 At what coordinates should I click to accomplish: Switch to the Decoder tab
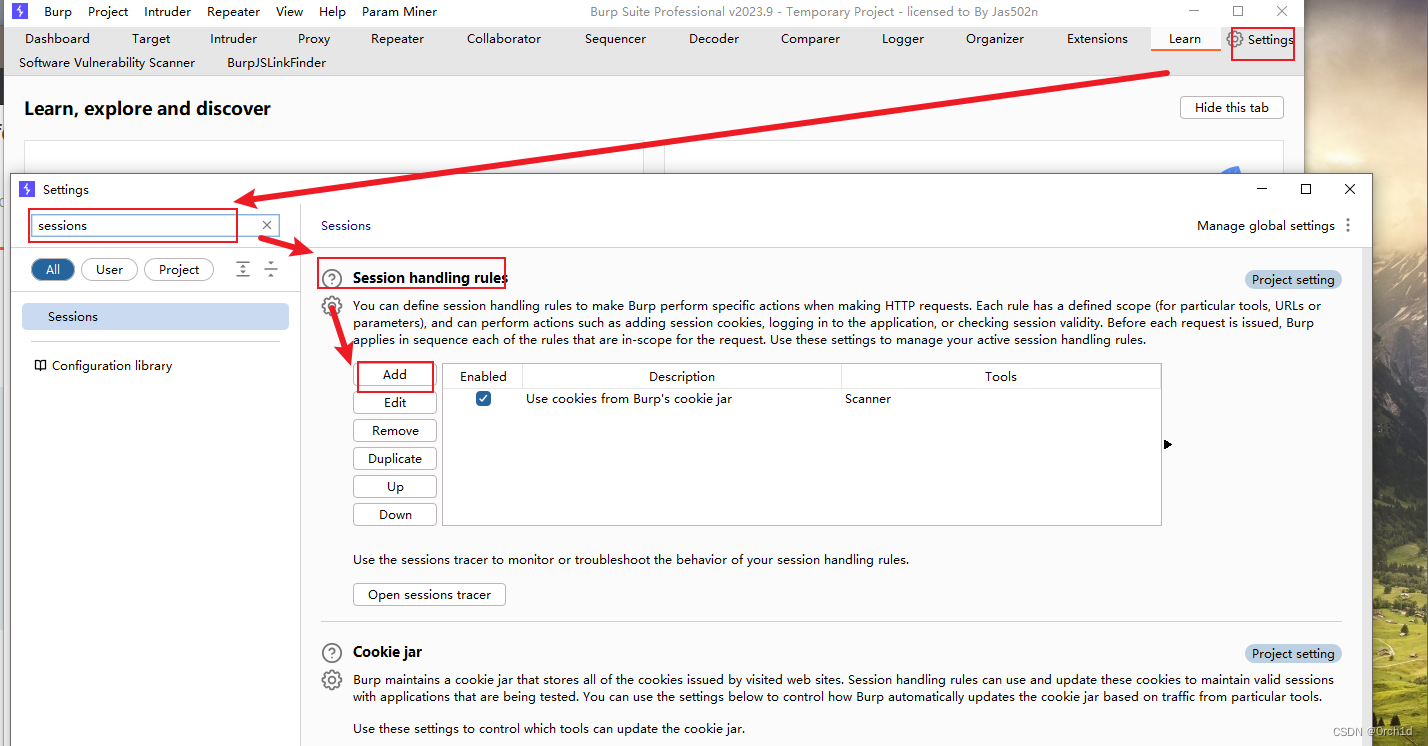click(x=714, y=39)
